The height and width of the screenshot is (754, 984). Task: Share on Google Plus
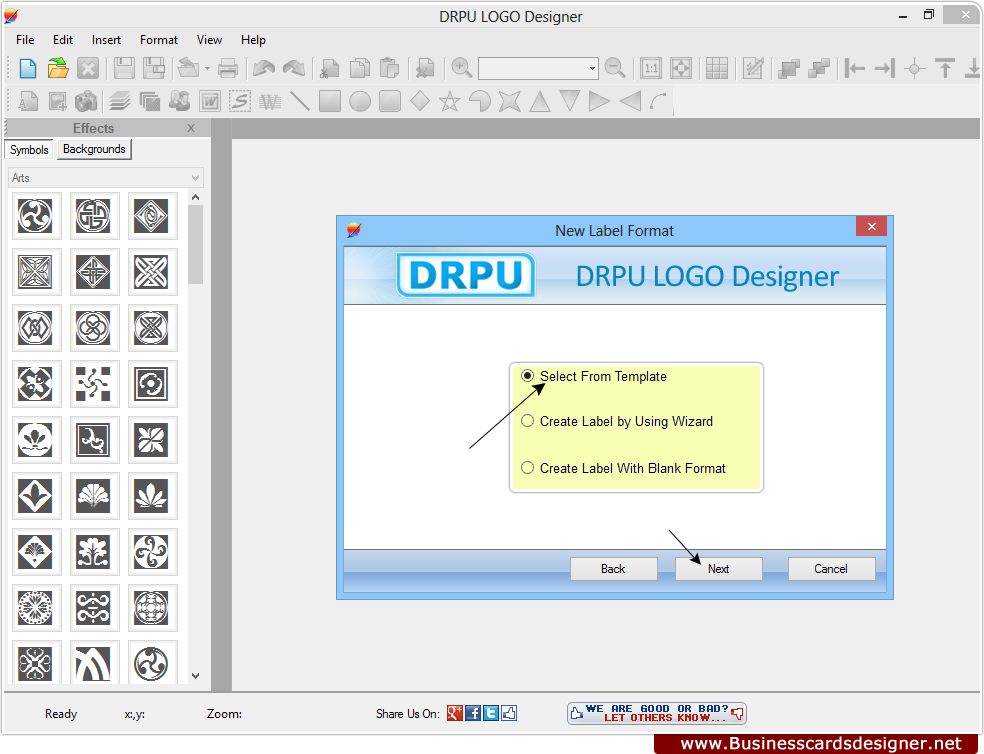(454, 713)
